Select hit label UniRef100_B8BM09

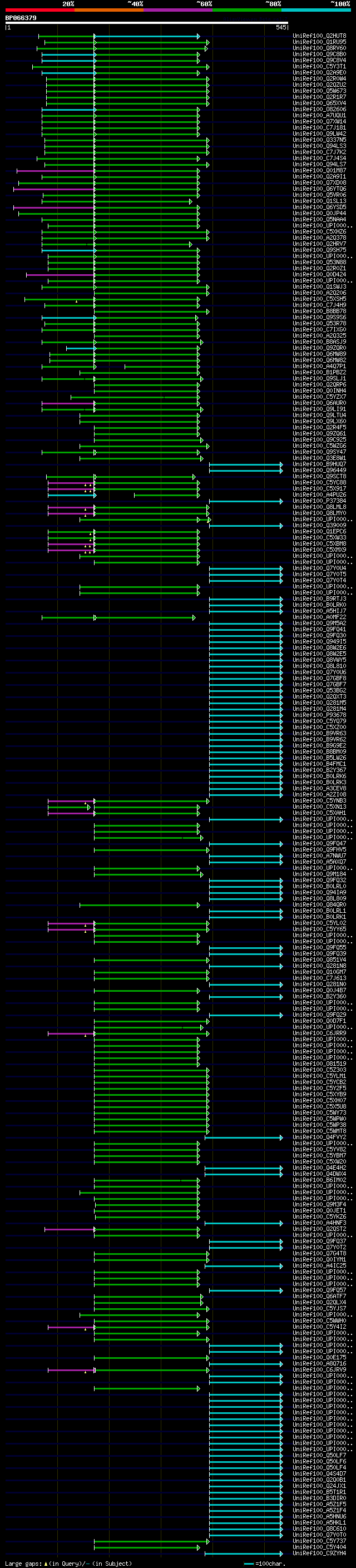point(319,753)
